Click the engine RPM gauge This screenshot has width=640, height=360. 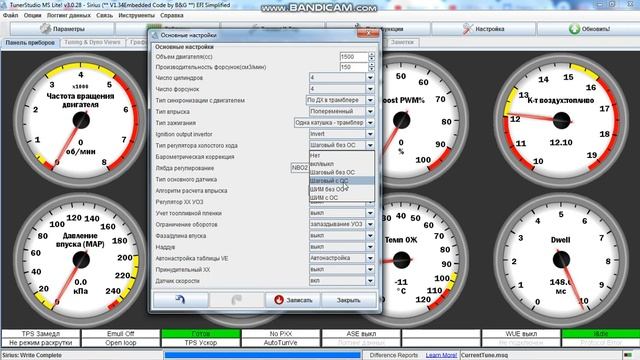80,120
